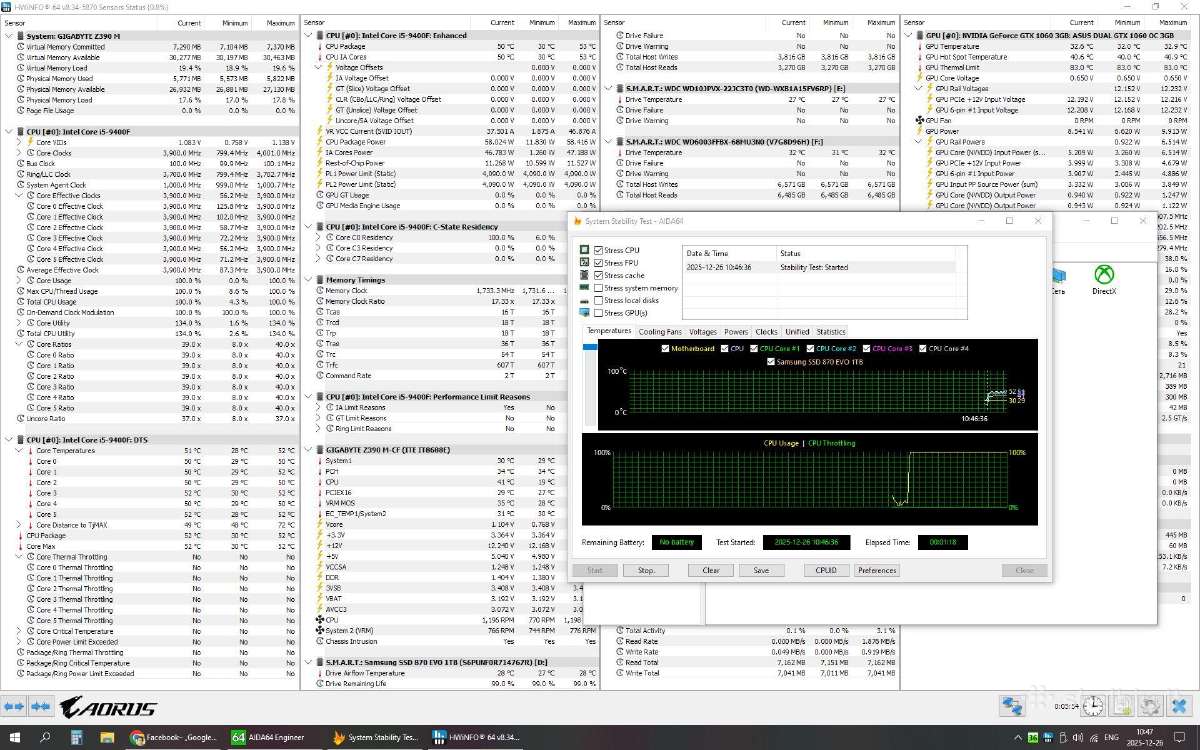Collapse the Core Effective Clocks tree
Image resolution: width=1200 pixels, height=750 pixels.
click(x=20, y=195)
